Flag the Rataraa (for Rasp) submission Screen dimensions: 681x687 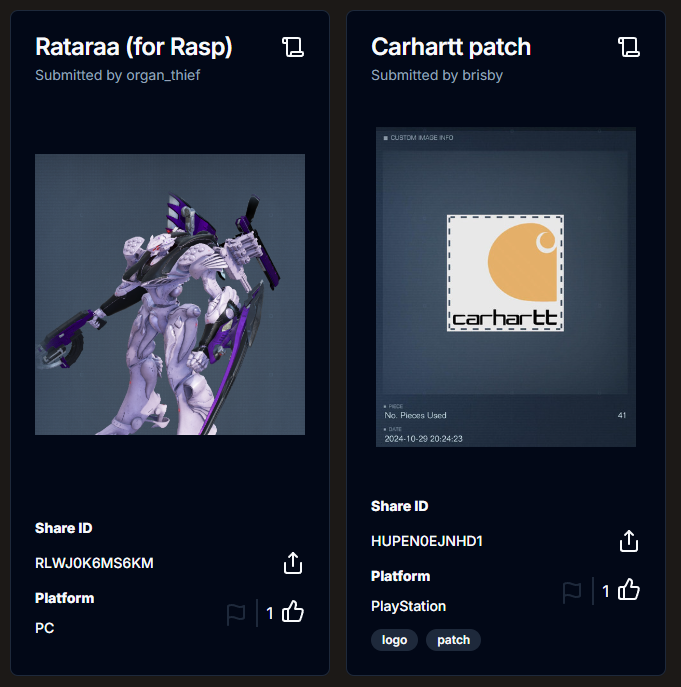tap(236, 614)
